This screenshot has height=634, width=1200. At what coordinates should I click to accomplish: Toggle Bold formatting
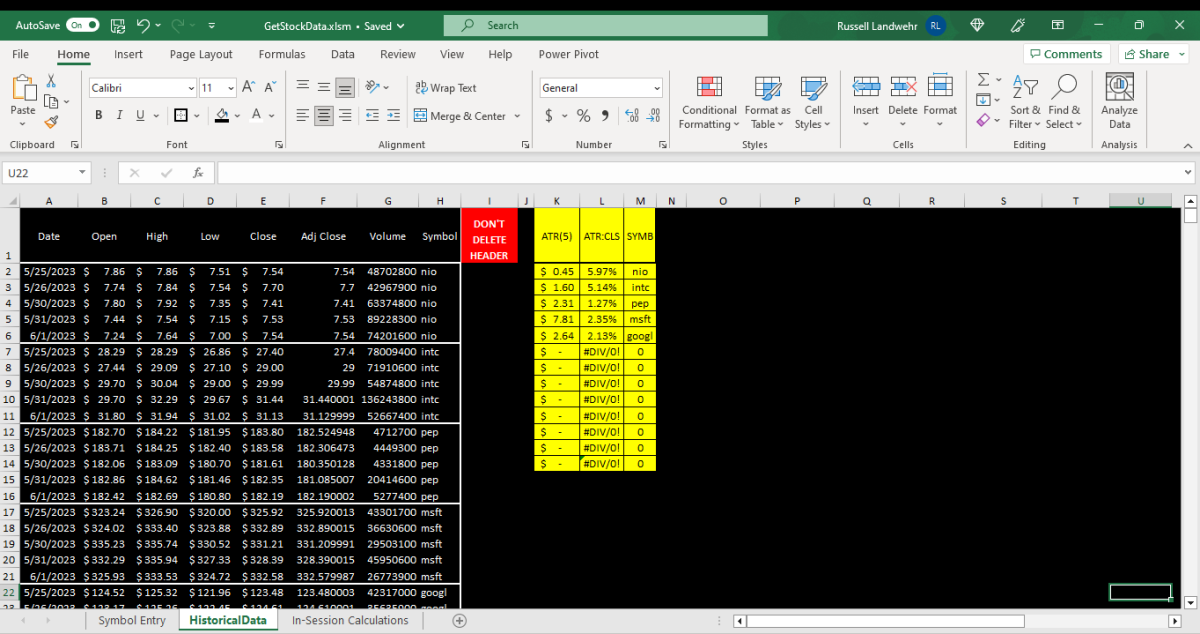coord(99,116)
